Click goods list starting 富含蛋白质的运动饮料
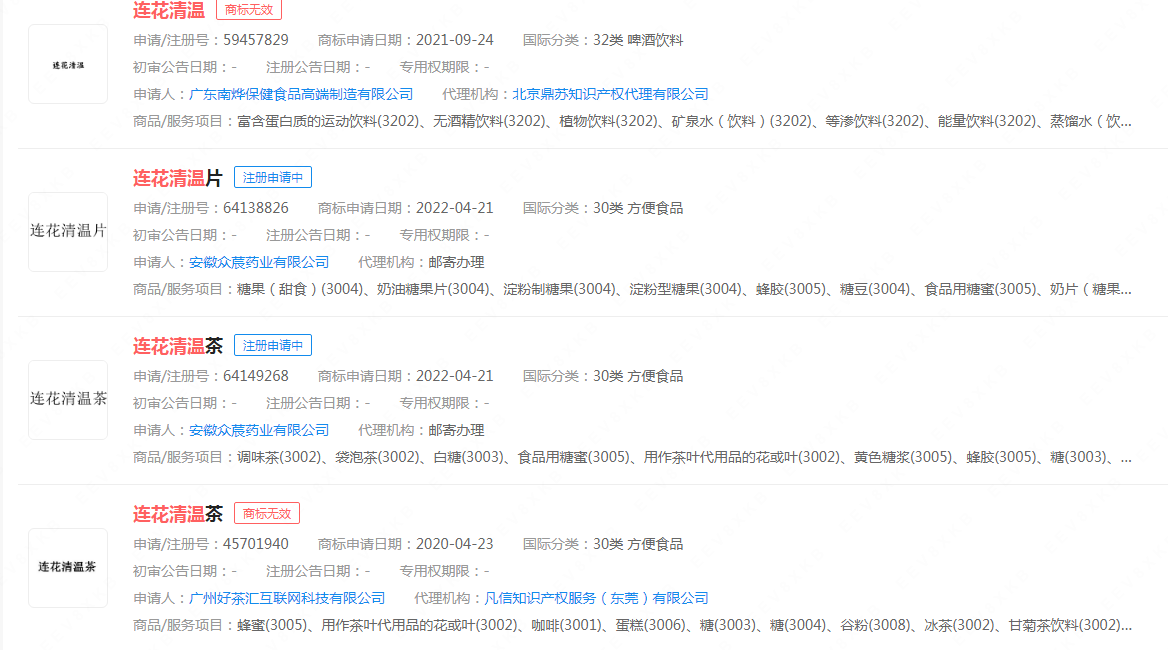The width and height of the screenshot is (1168, 650). point(684,121)
